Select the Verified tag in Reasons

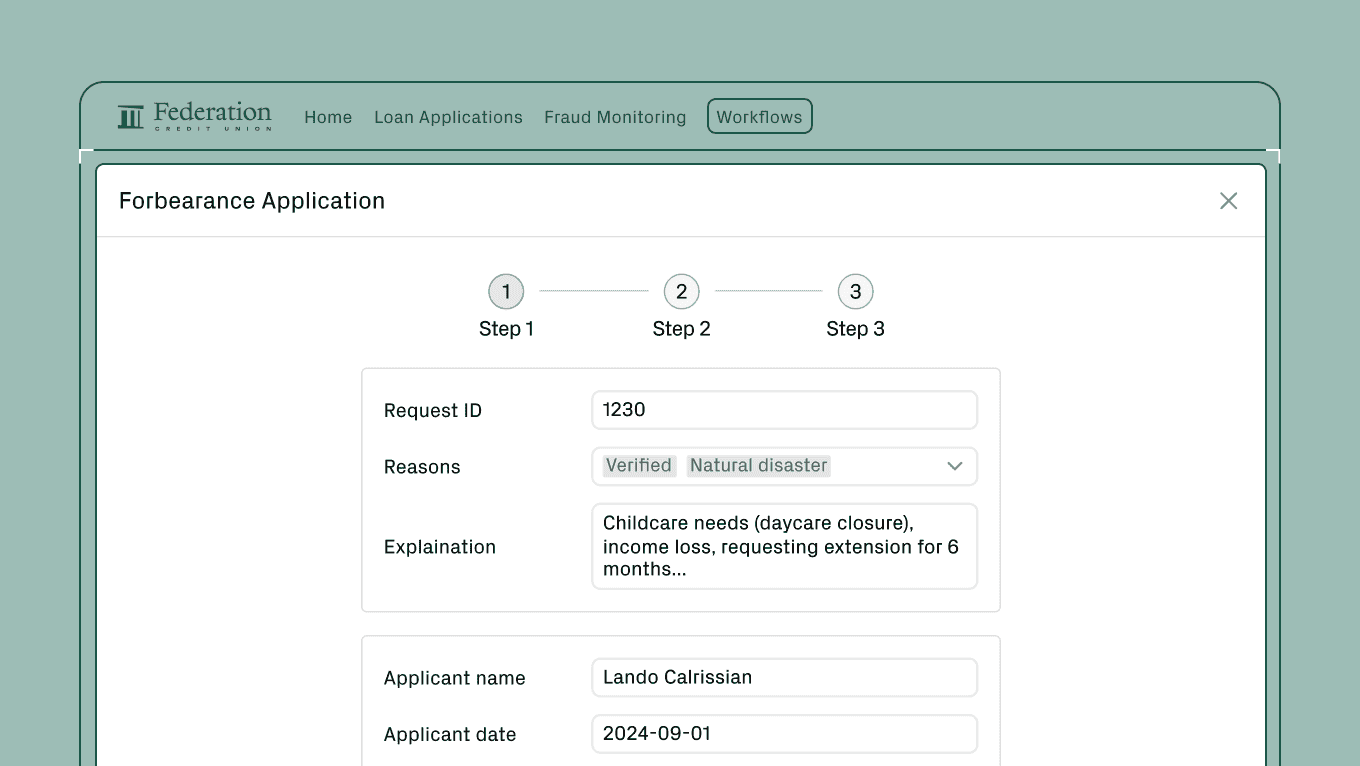click(x=638, y=465)
